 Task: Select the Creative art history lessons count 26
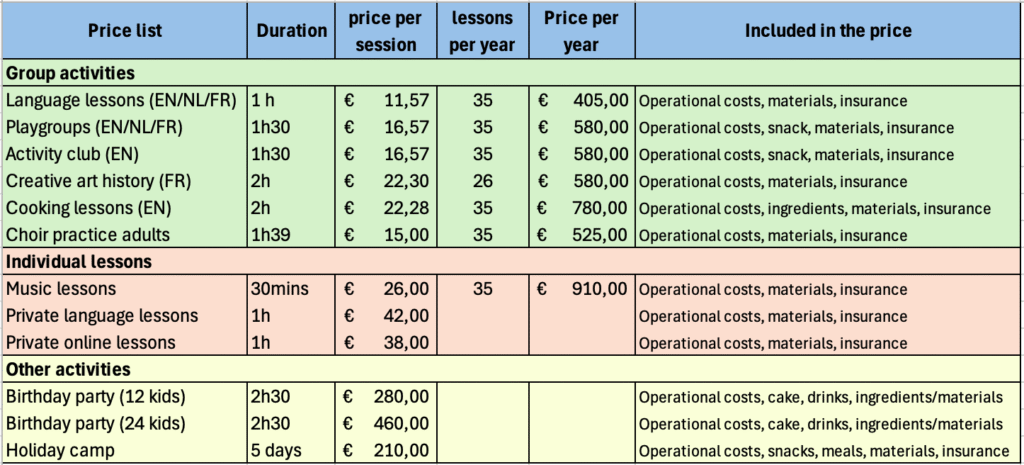click(x=483, y=181)
